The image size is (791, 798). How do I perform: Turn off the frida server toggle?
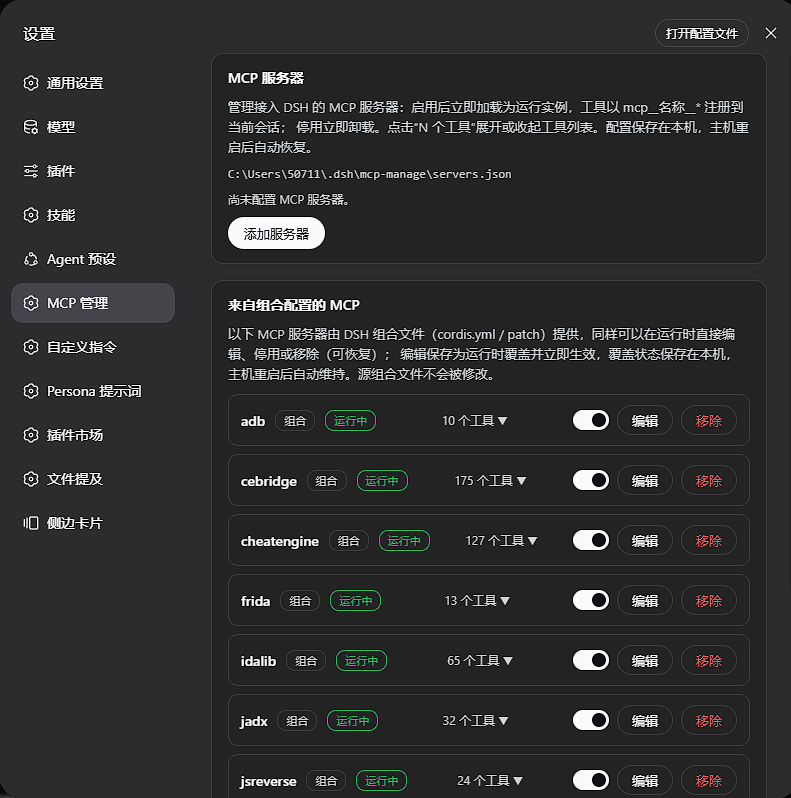590,601
